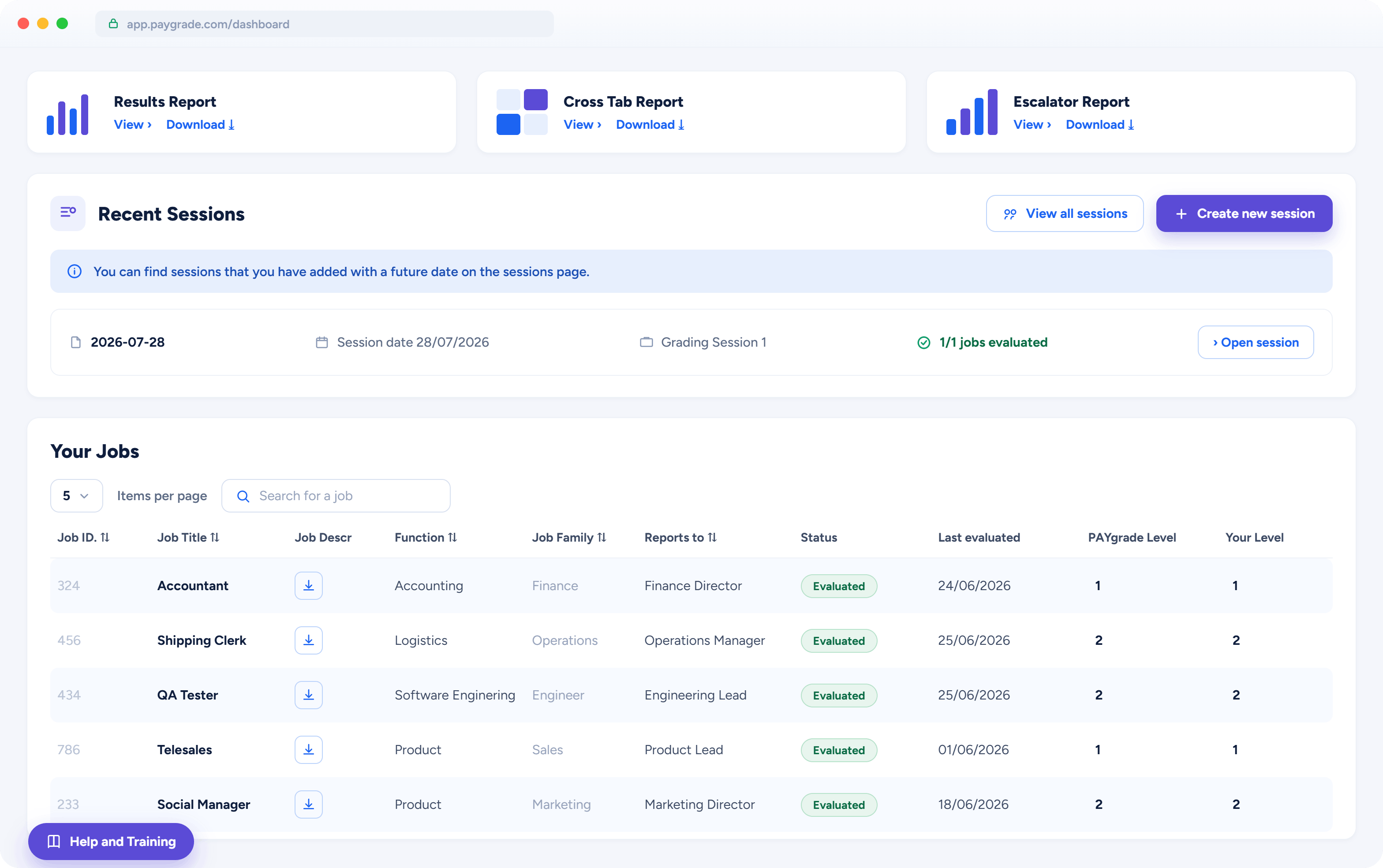Viewport: 1383px width, 868px height.
Task: Click the PAYgrade Level column header
Action: [1132, 537]
